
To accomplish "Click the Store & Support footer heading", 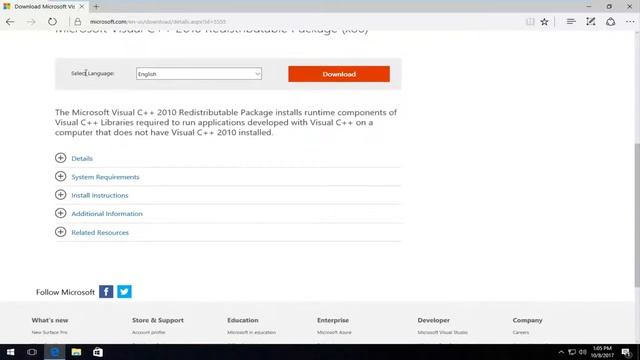I will click(x=158, y=320).
